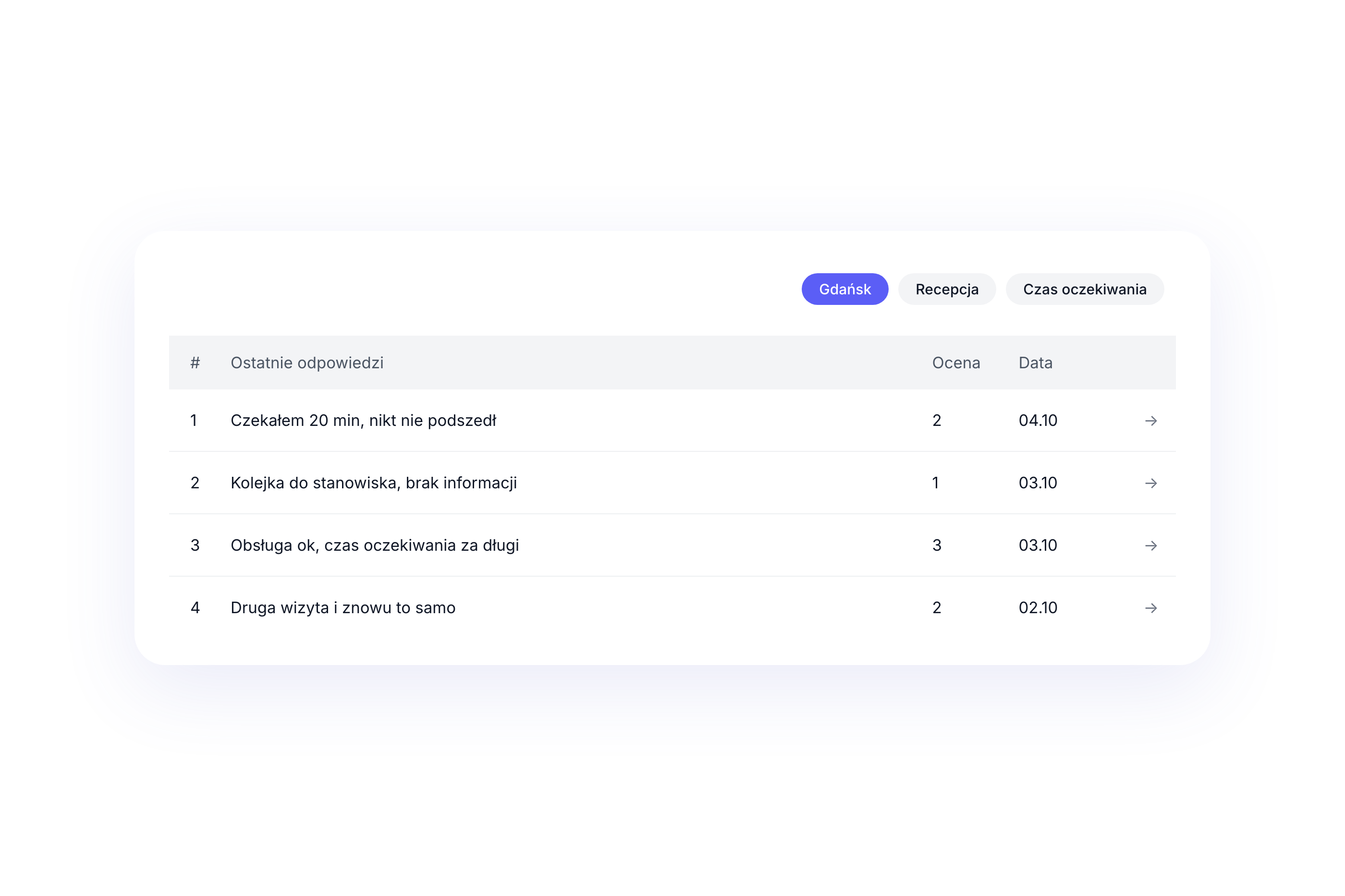Click rating 1 in the Kolejka row
The width and height of the screenshot is (1345, 896).
935,483
